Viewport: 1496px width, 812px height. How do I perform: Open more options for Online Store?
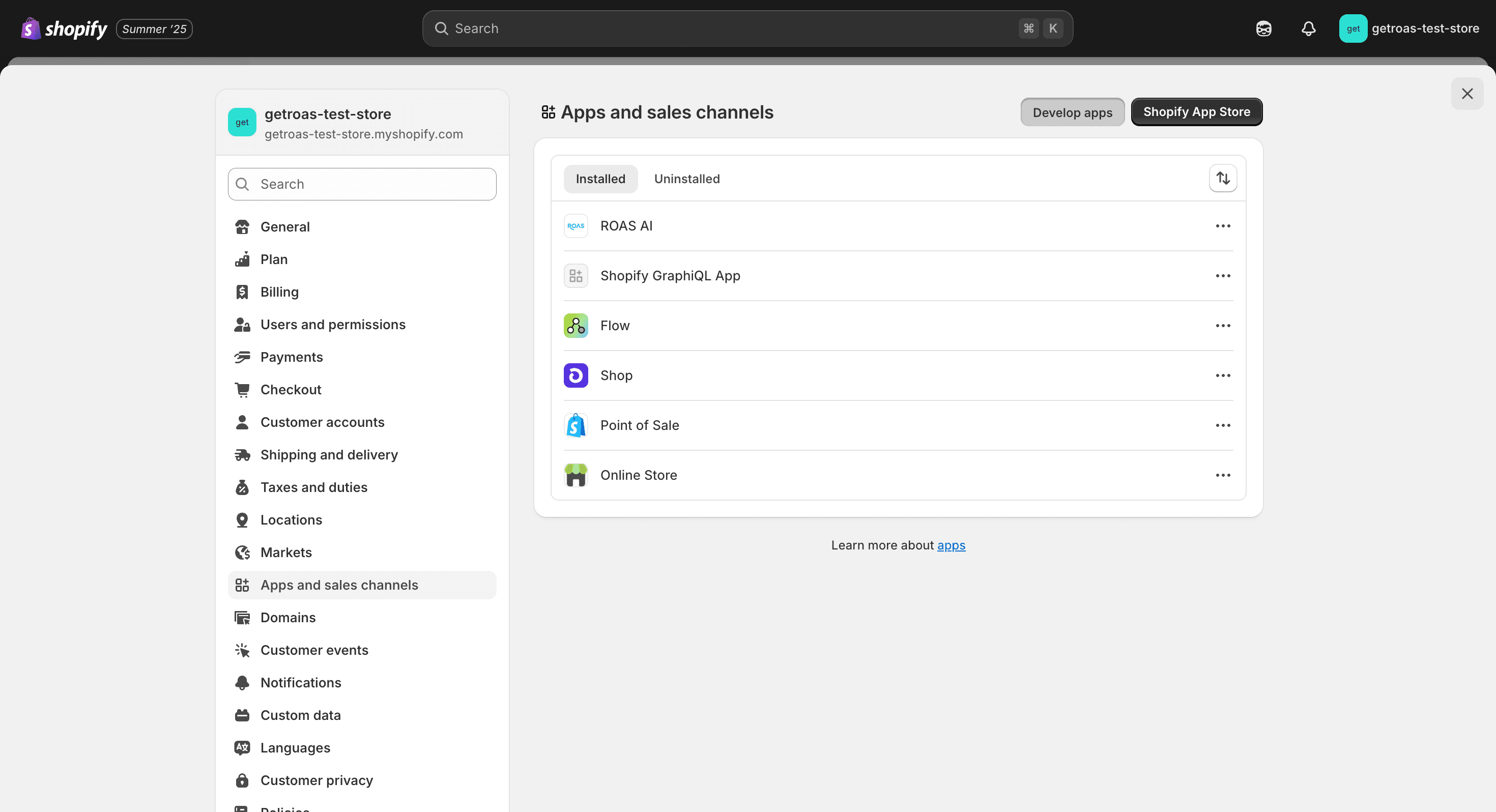(x=1223, y=476)
